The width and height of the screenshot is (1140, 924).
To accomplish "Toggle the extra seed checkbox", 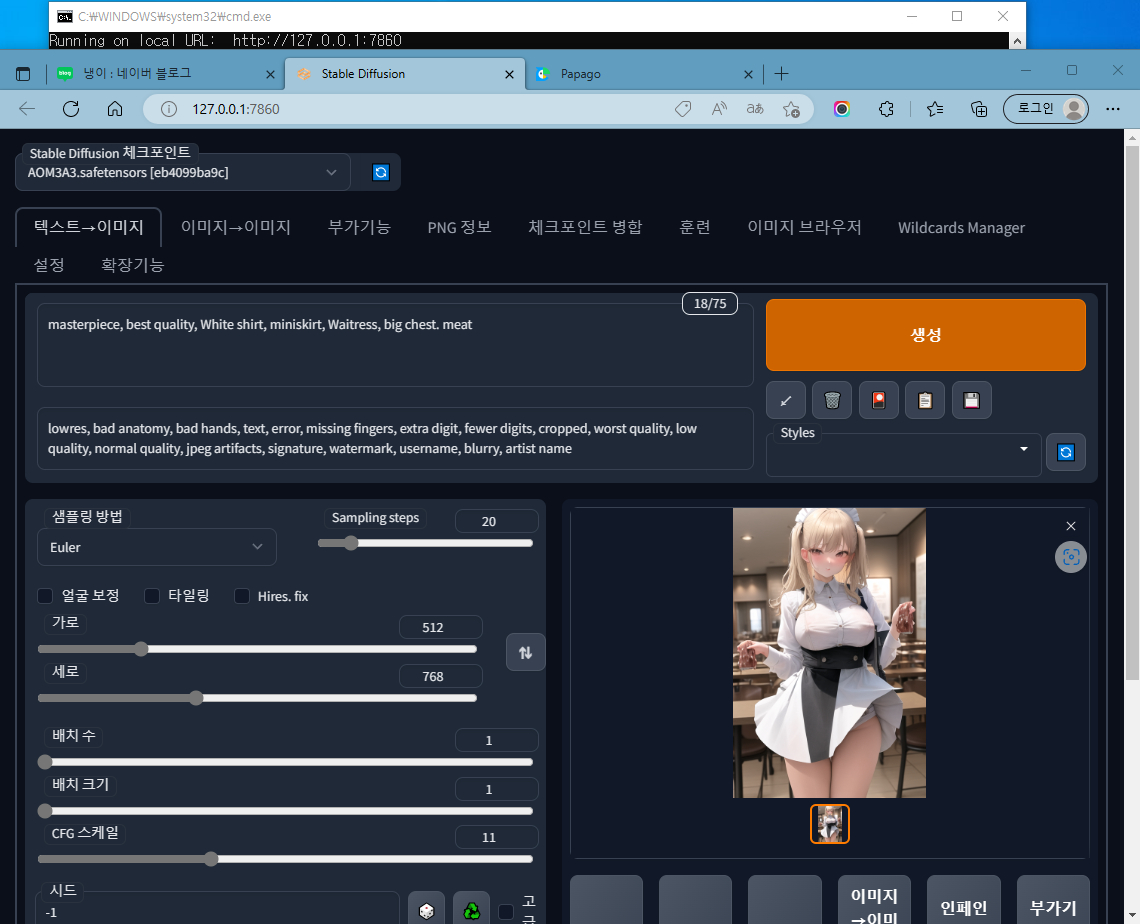I will [506, 911].
